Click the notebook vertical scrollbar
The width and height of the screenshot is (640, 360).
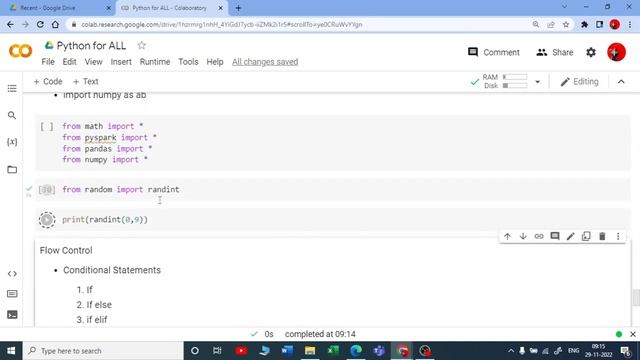coord(636,298)
